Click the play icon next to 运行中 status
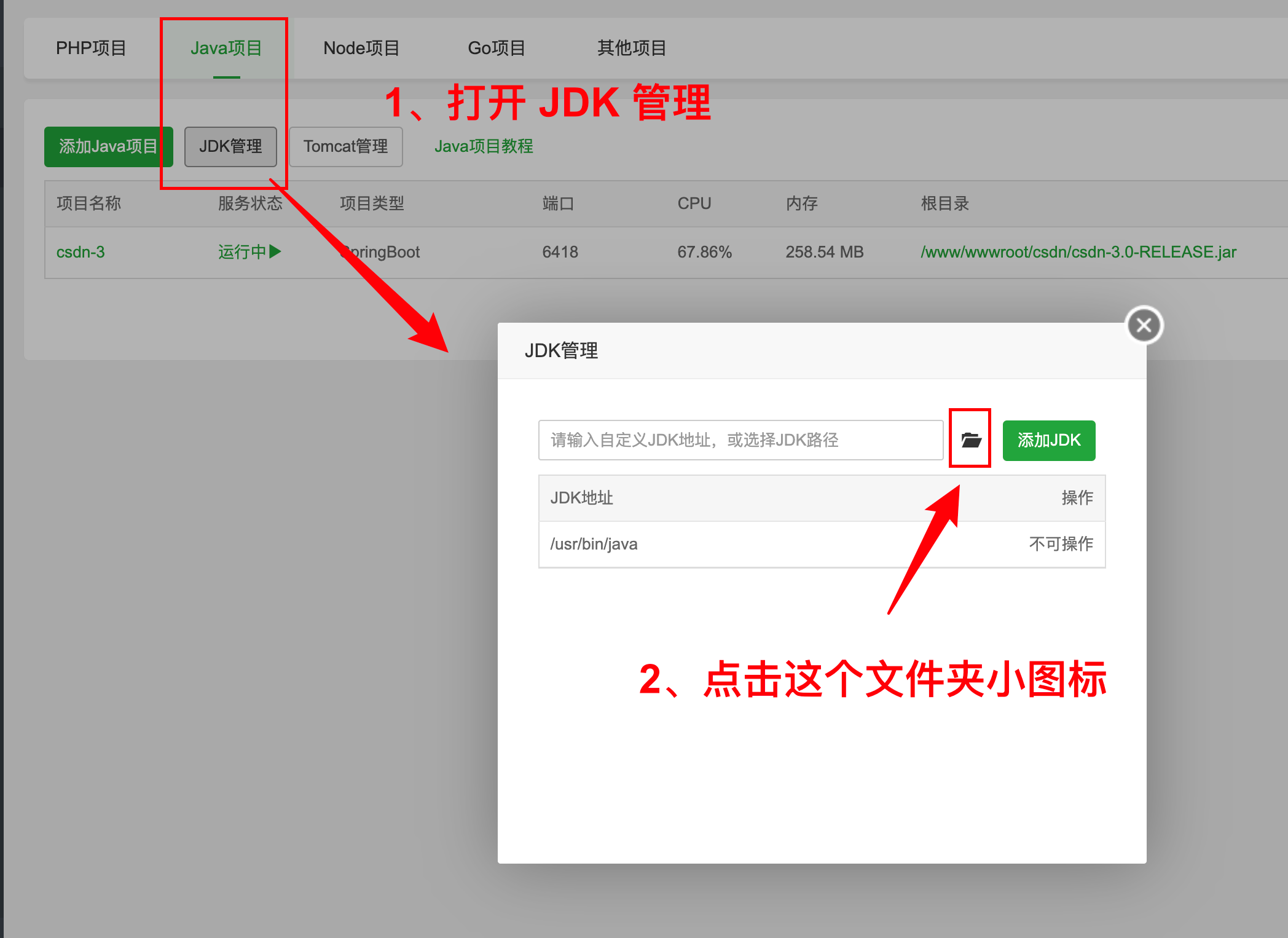The width and height of the screenshot is (1288, 938). (277, 251)
